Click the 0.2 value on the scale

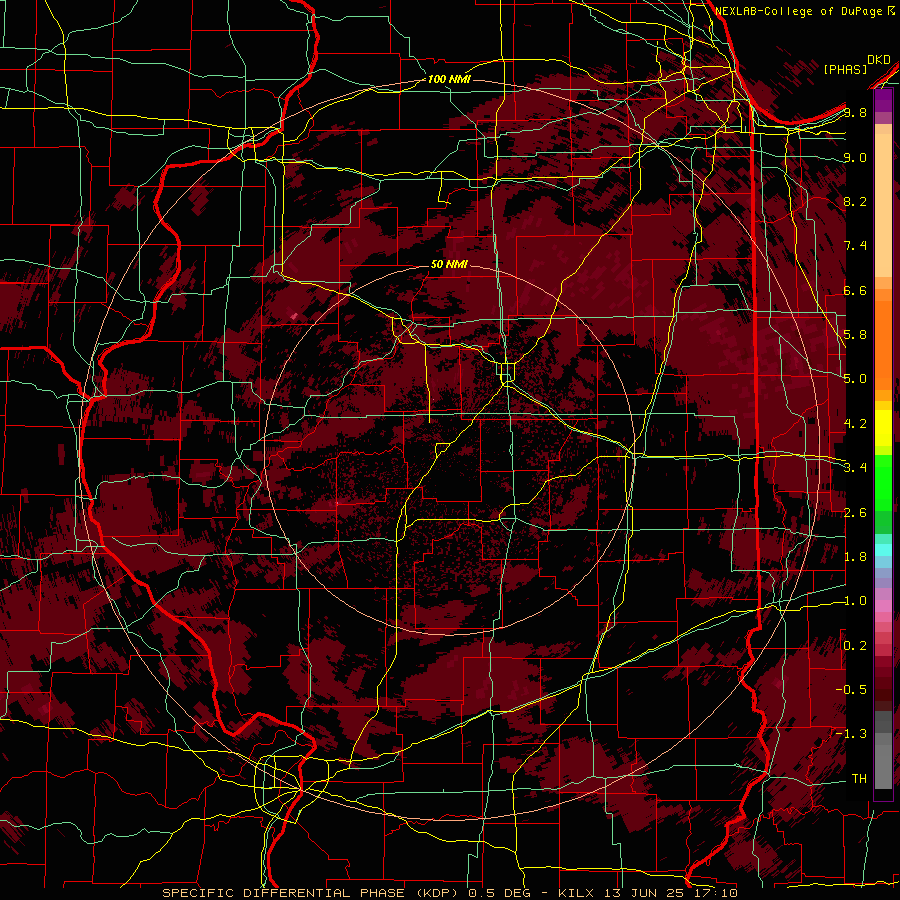855,646
